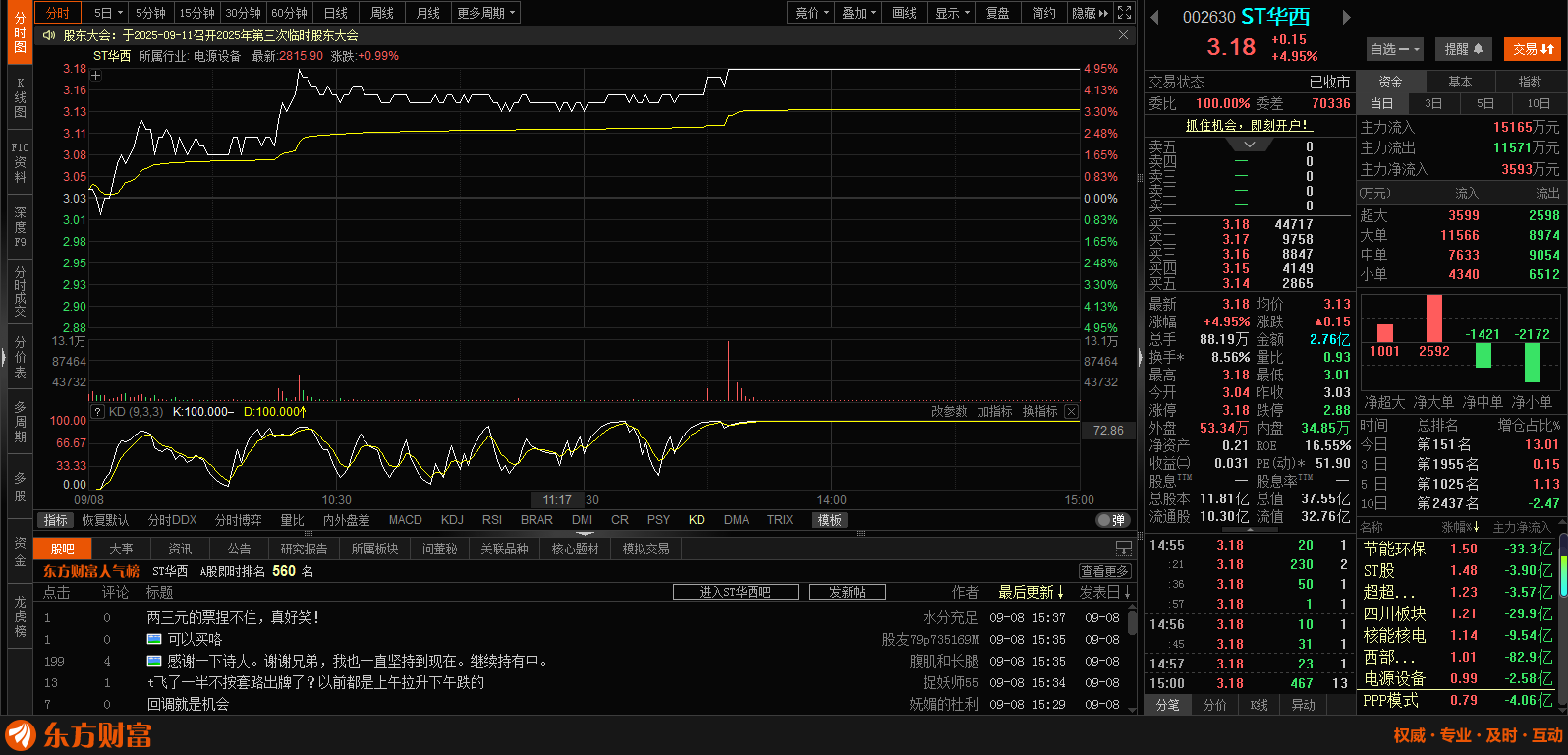Select the 分时DDX indicator

pos(172,520)
